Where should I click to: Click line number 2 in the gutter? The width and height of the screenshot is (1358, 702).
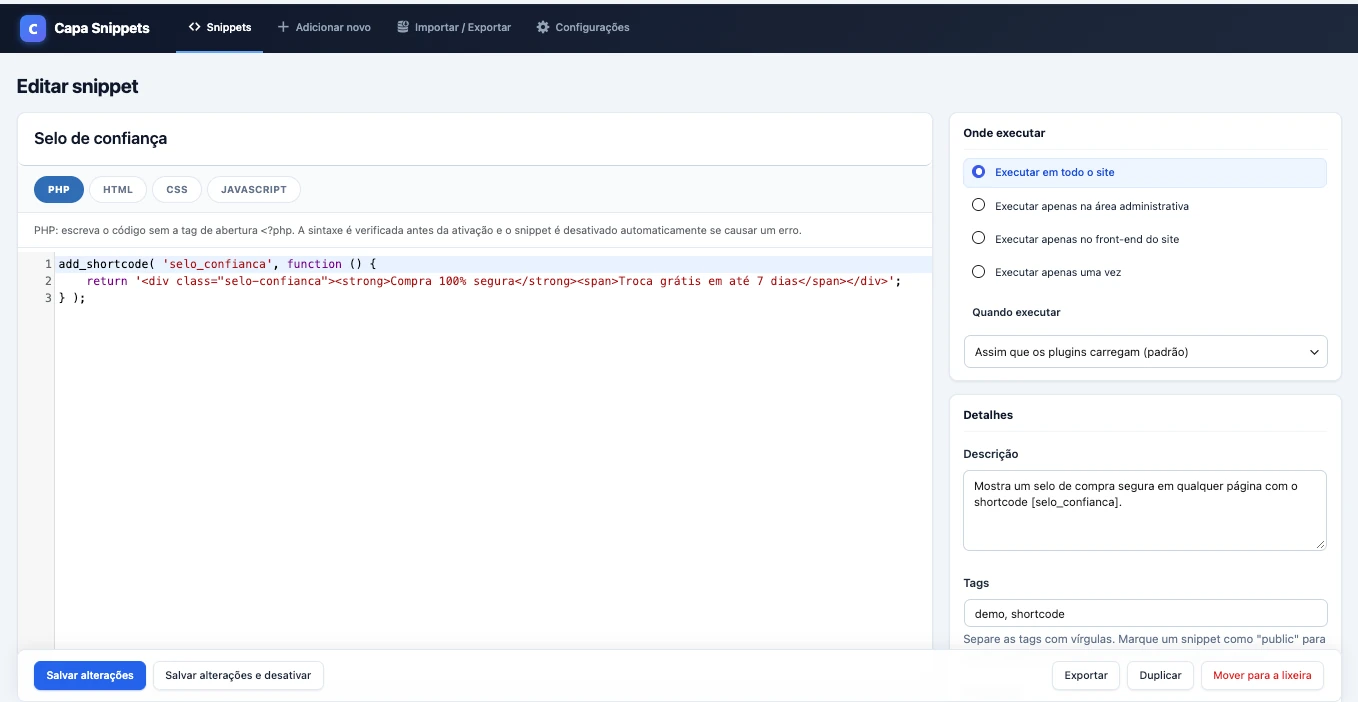(48, 281)
